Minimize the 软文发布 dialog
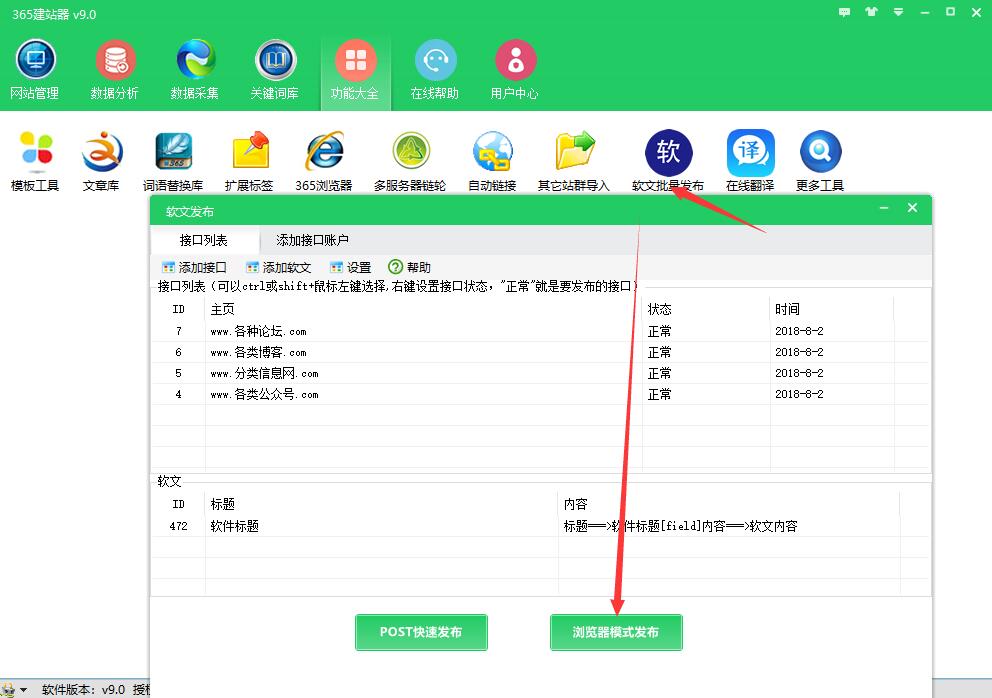 pos(884,208)
